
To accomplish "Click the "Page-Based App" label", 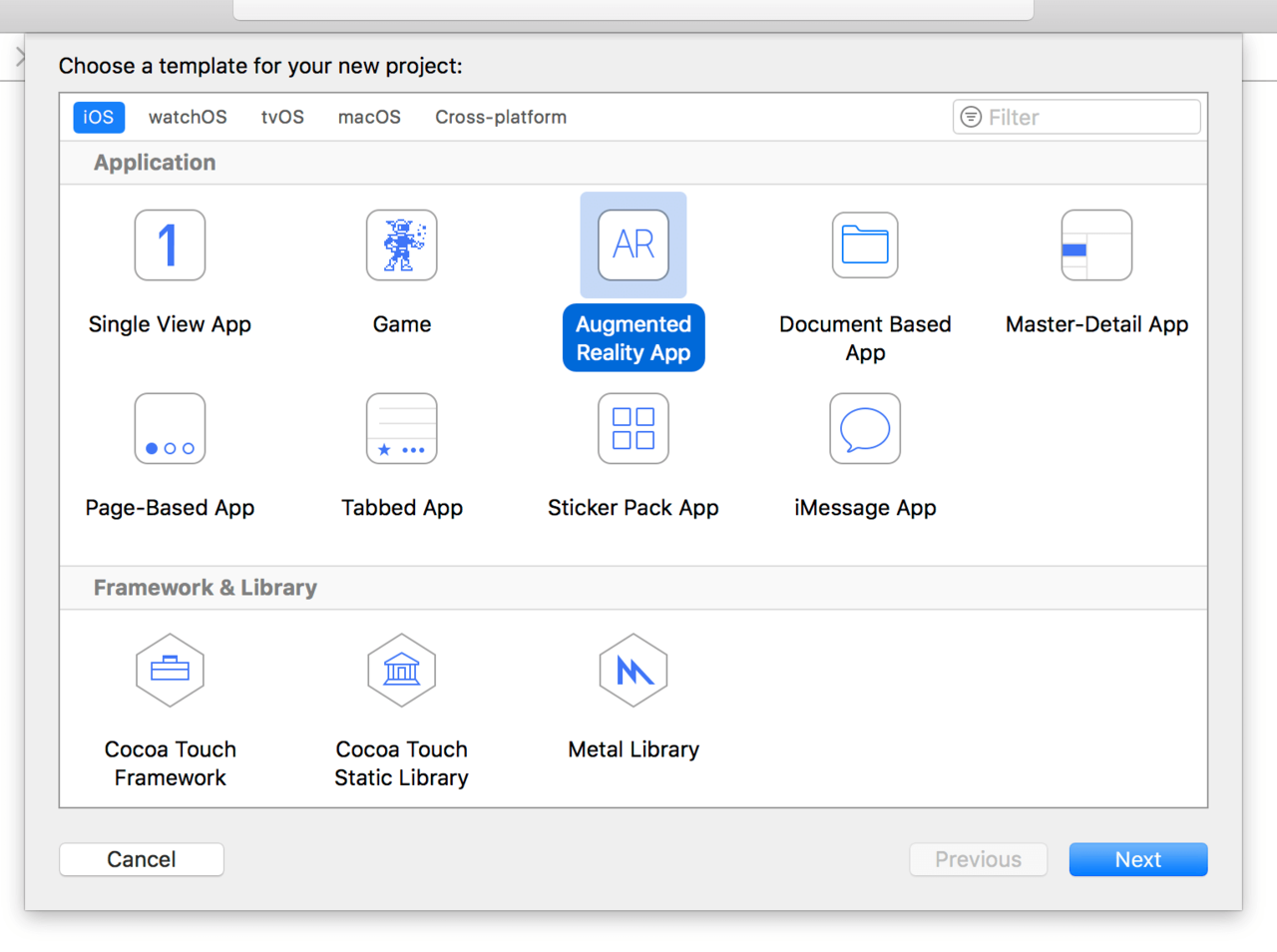I will point(170,508).
